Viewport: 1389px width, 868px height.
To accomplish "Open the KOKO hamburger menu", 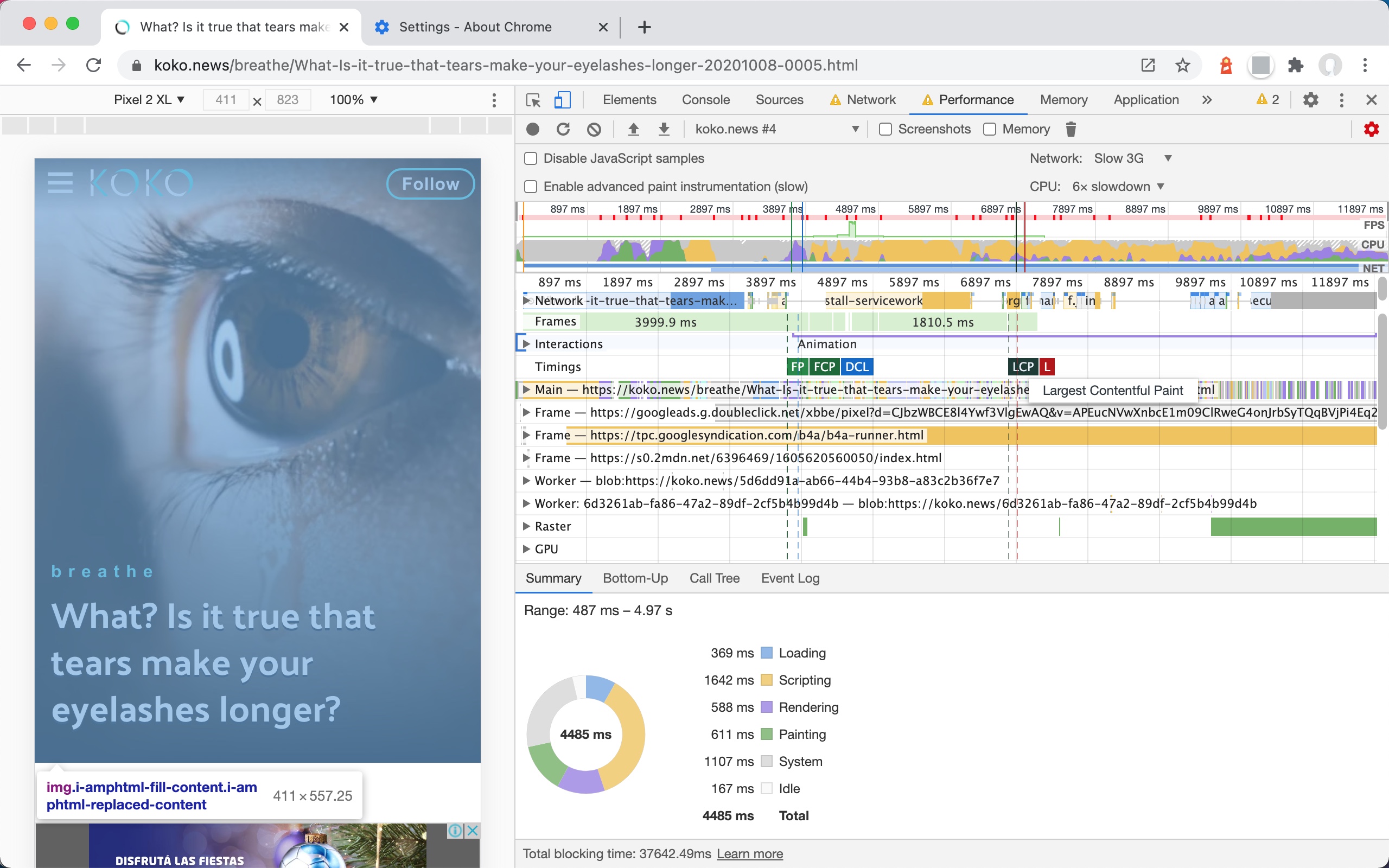I will (x=60, y=183).
